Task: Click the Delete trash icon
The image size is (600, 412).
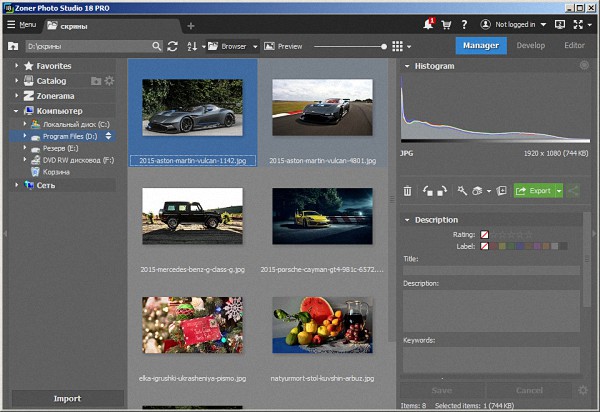Action: pos(408,191)
